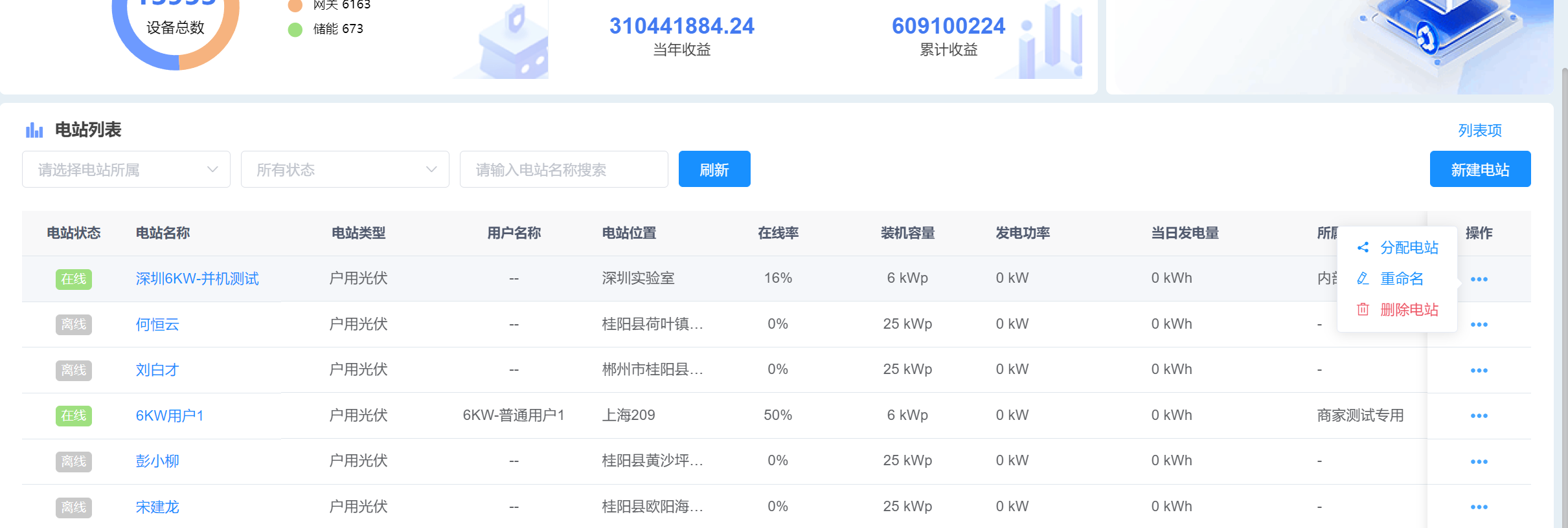This screenshot has width=1568, height=528.
Task: Click the 电站类型 column header
Action: point(358,233)
